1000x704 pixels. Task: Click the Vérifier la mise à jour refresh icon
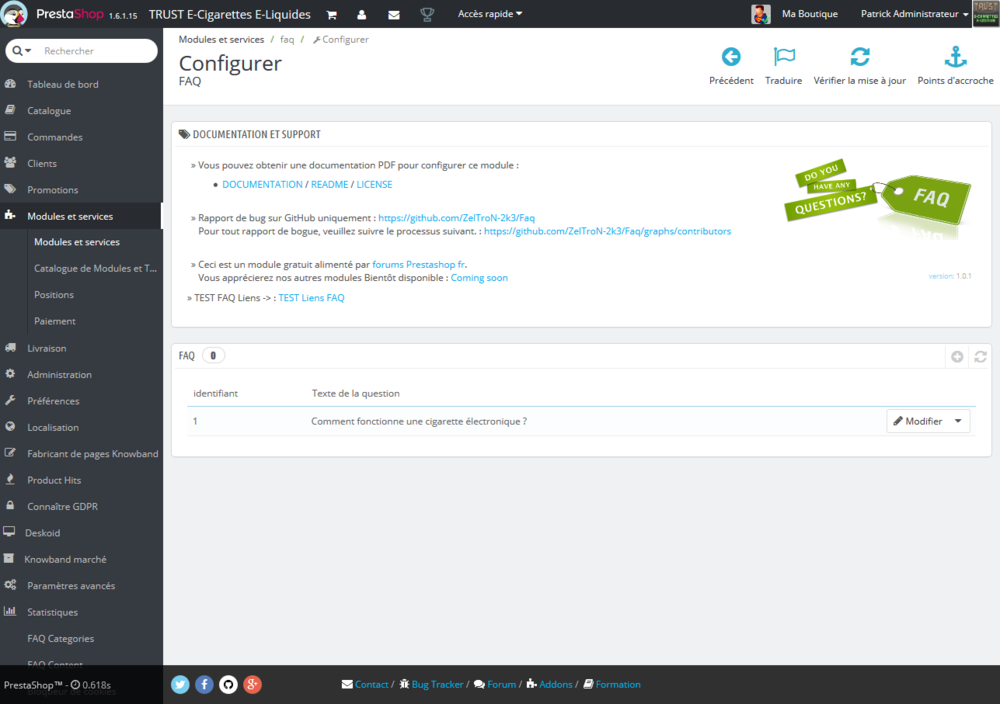coord(859,57)
